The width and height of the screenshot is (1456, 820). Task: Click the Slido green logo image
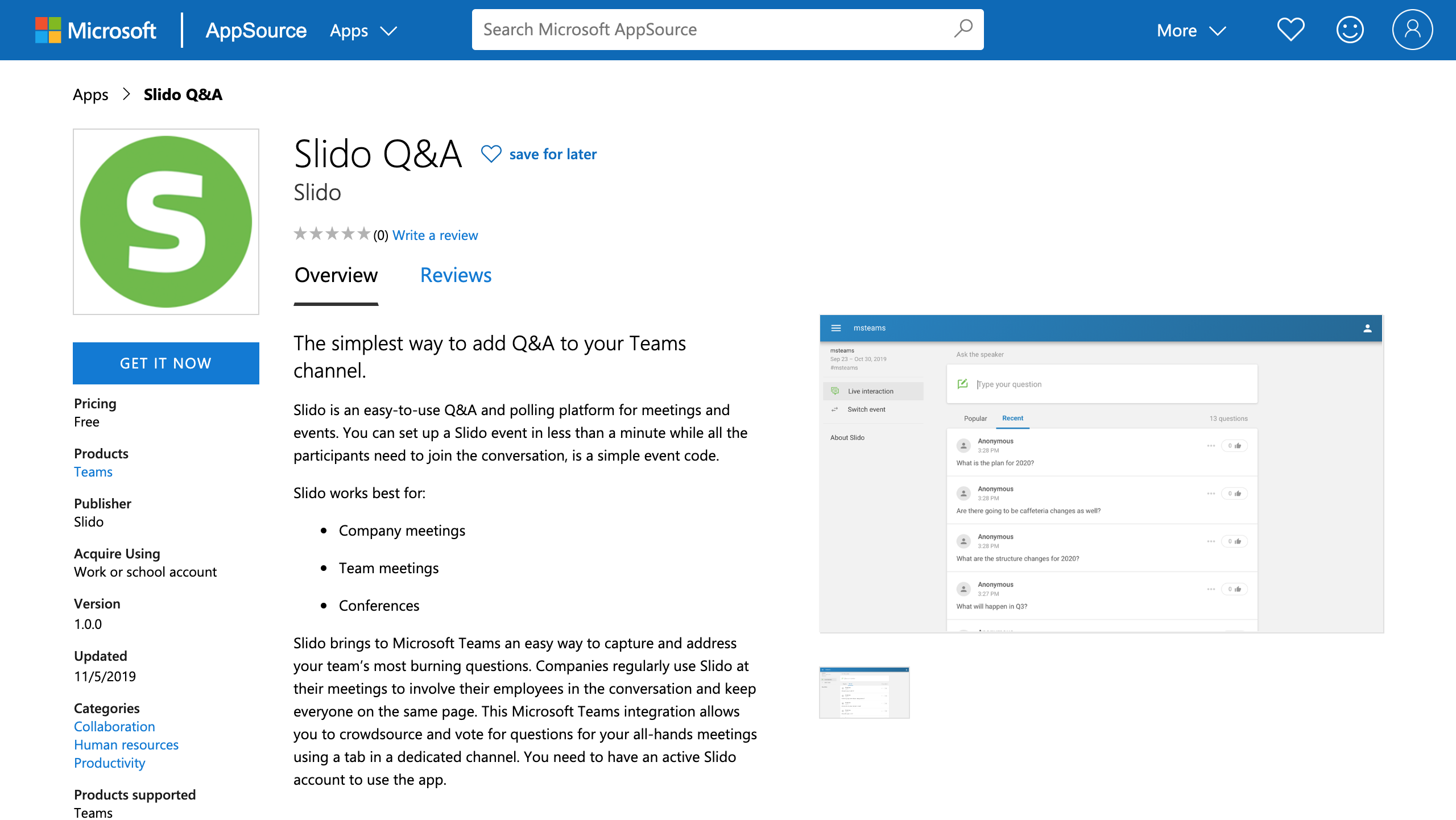click(x=166, y=222)
